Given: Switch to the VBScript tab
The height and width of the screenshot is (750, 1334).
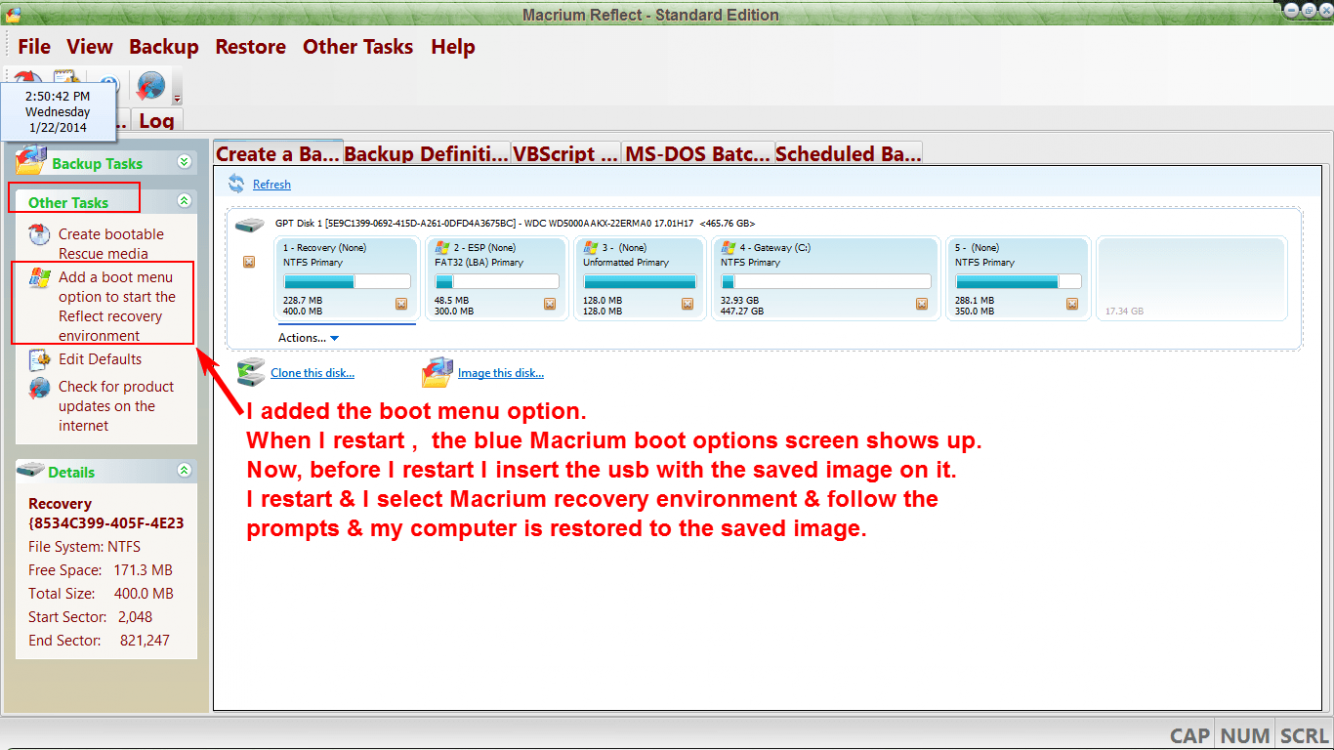Looking at the screenshot, I should click(566, 153).
